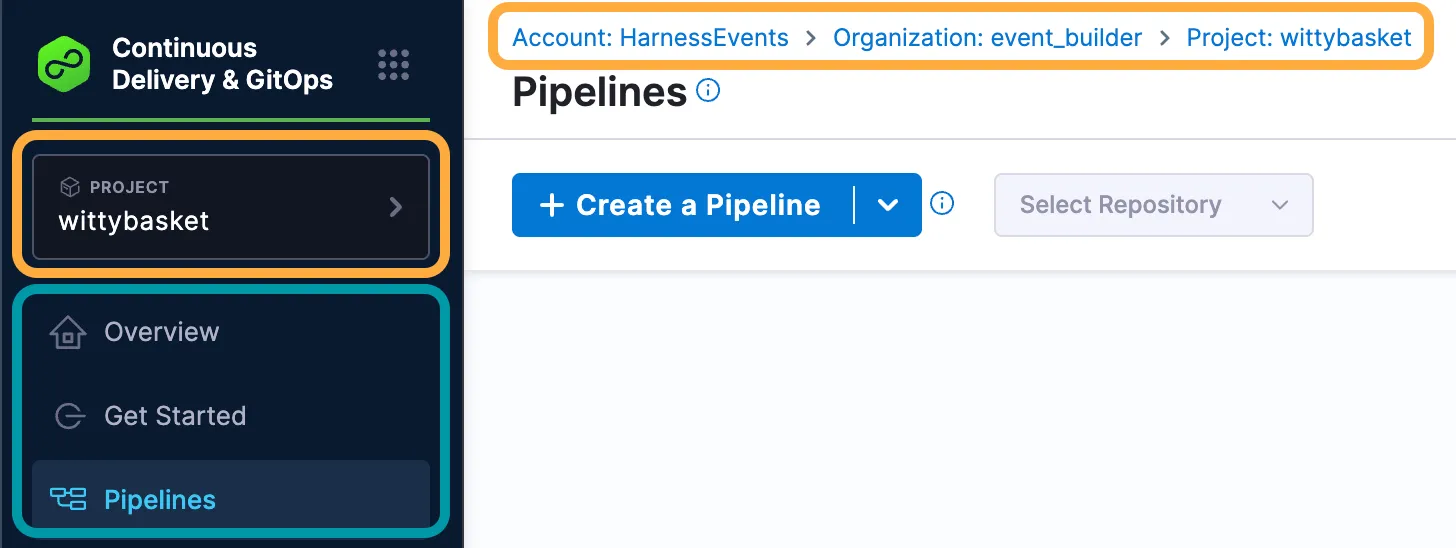This screenshot has width=1456, height=548.
Task: Open the Select Repository dropdown
Action: (x=1153, y=205)
